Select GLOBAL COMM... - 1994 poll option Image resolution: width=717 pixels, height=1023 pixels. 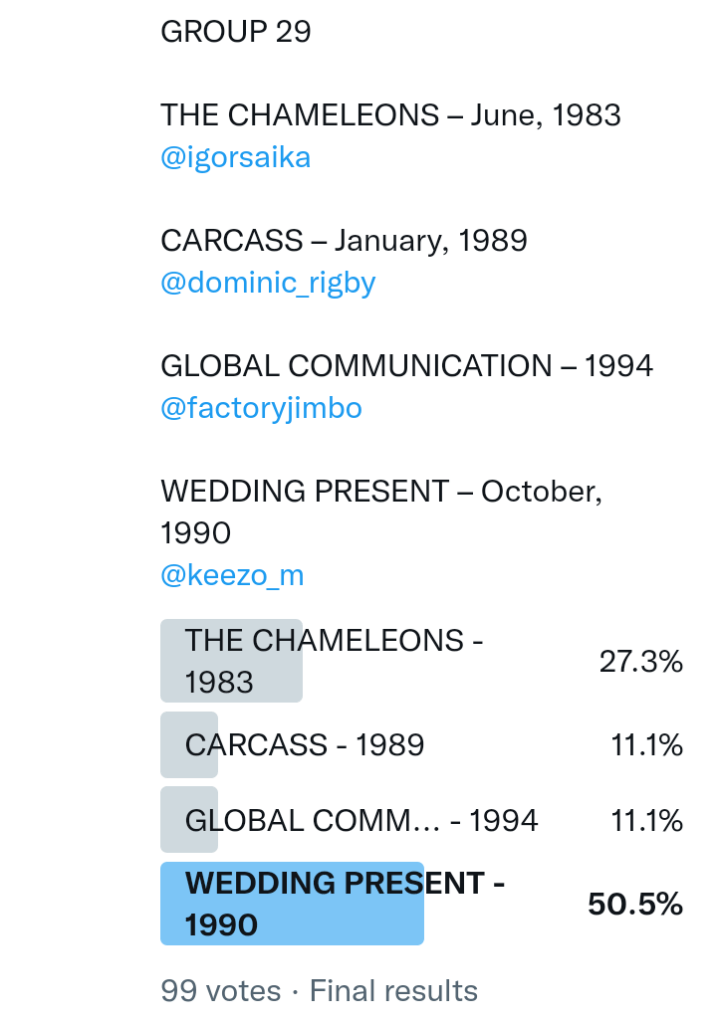(x=361, y=821)
